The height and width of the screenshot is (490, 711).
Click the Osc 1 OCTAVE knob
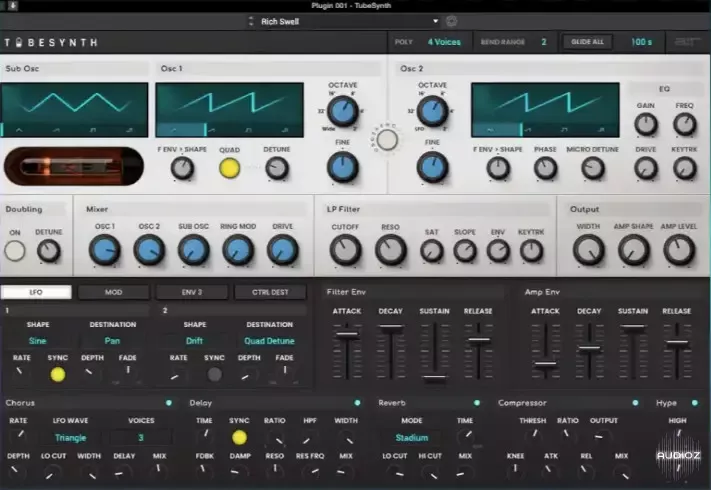point(342,111)
